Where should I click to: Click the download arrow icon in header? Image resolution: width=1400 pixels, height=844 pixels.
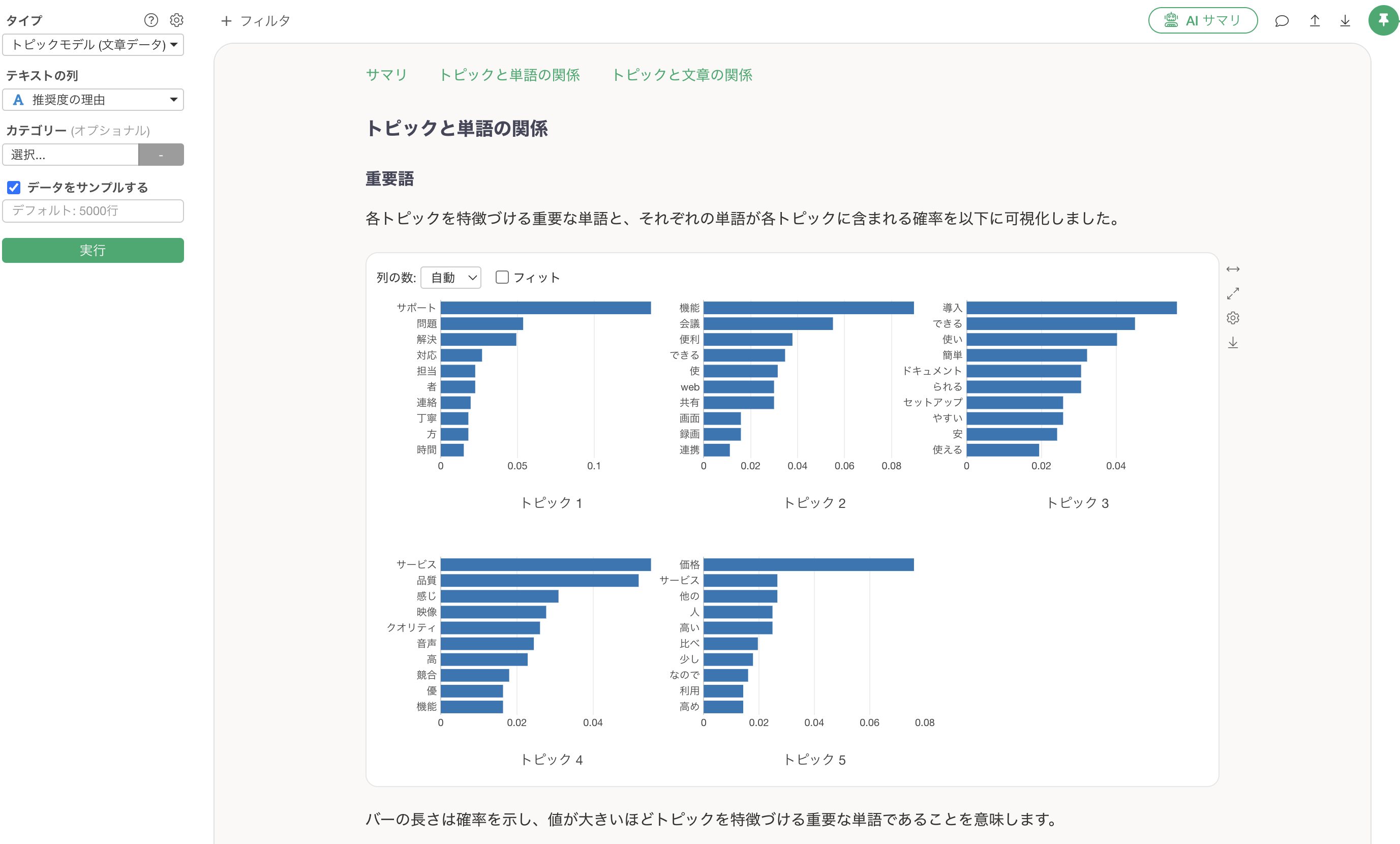point(1345,21)
